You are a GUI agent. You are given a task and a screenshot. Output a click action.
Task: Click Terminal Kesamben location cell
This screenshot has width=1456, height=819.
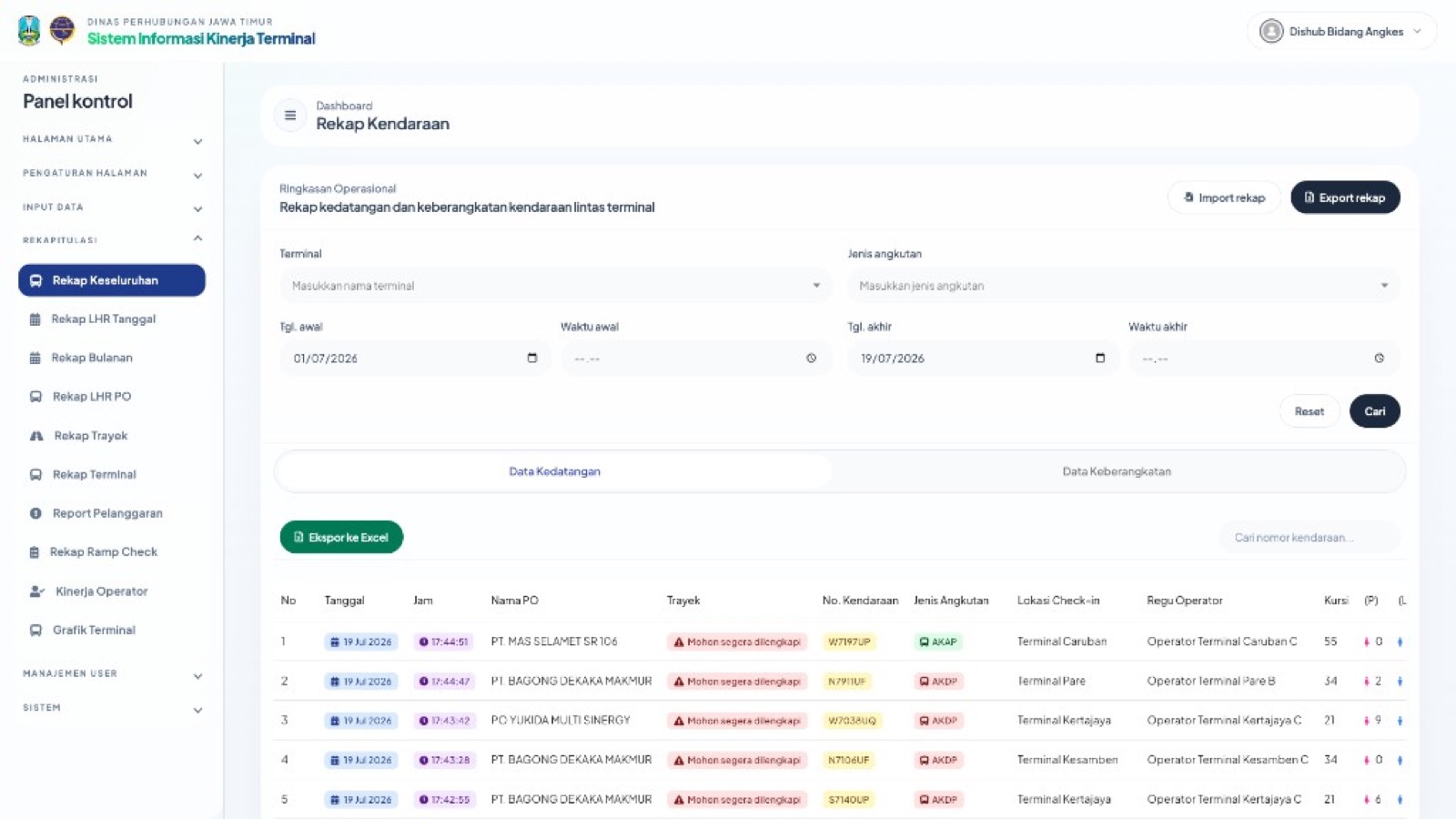(x=1067, y=759)
